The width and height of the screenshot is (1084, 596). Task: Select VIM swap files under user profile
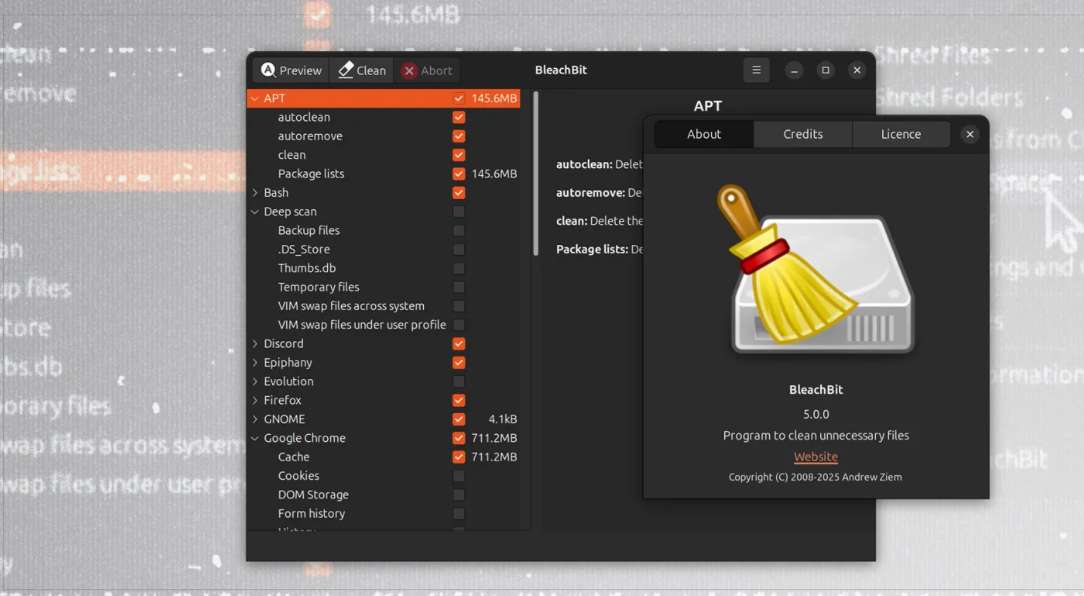tap(384, 324)
